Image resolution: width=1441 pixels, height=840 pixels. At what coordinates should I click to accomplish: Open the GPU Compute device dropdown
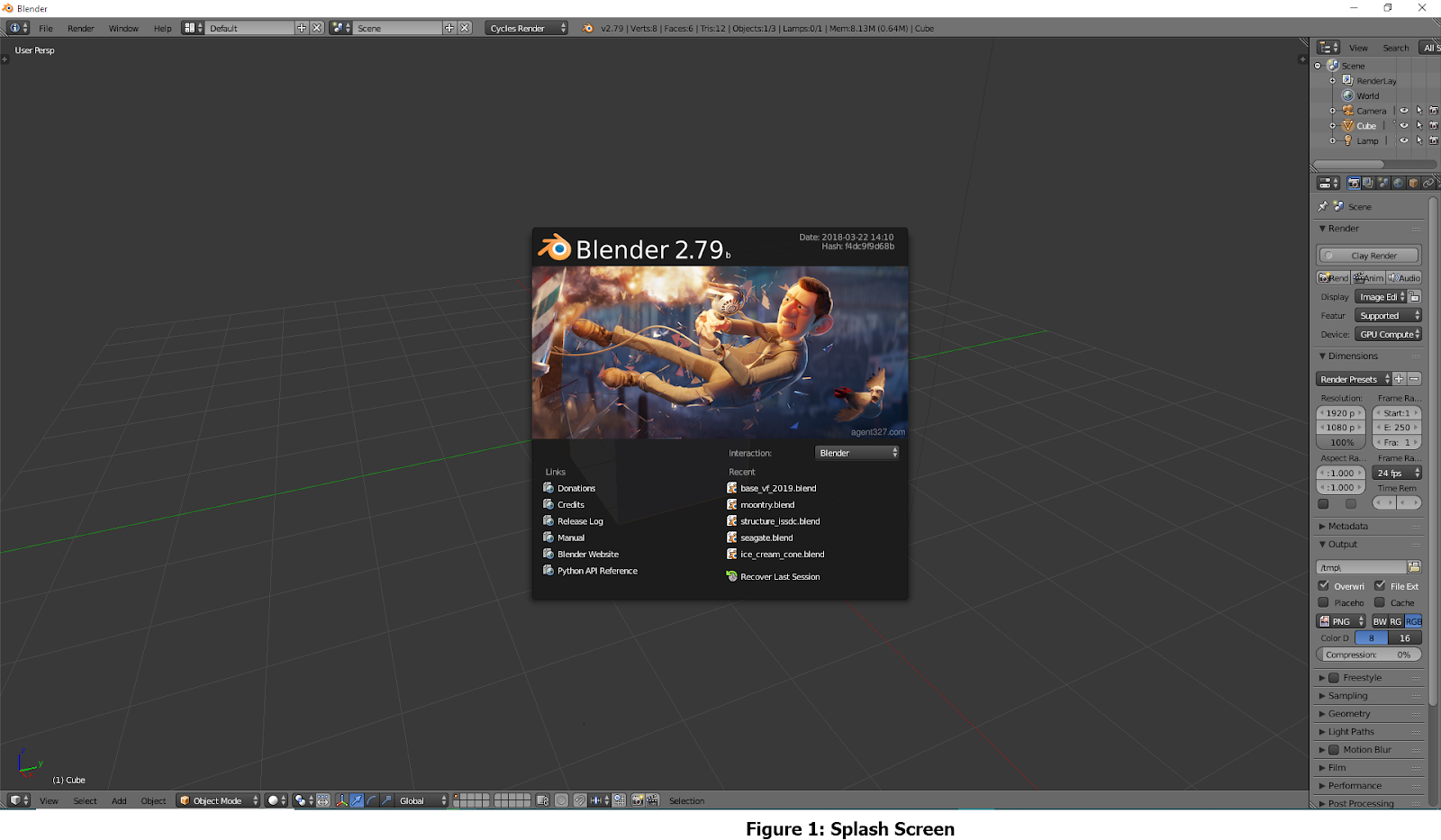[x=1388, y=334]
